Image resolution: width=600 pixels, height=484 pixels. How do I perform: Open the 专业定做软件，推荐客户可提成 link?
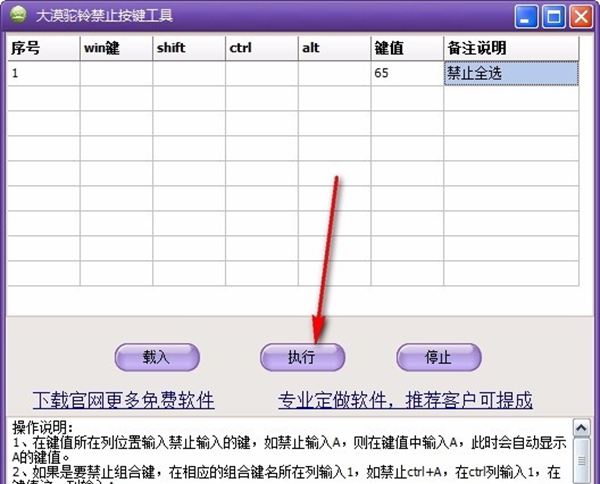(405, 400)
